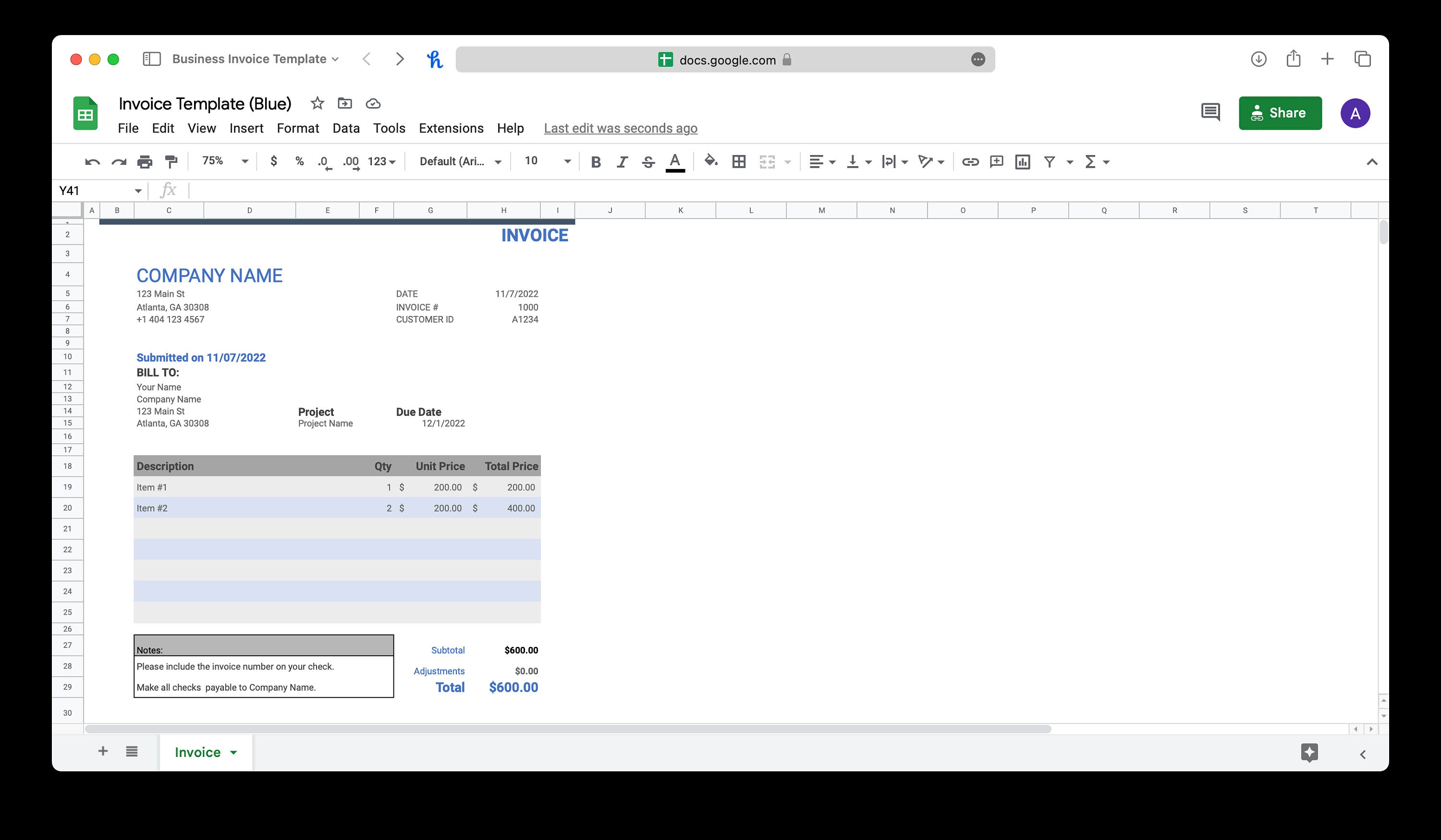Insert a chart via the chart icon
Screen dimensions: 1441x840
point(1023,161)
